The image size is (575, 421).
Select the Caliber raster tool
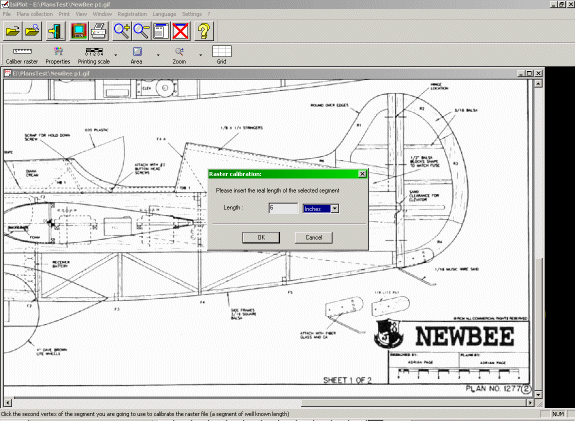22,55
